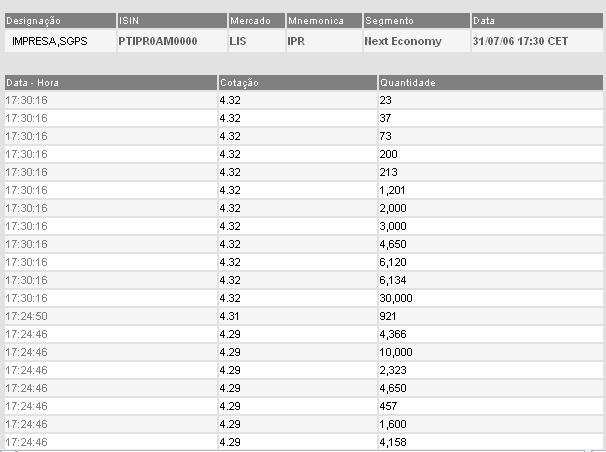
Task: Select the 30,000 quantity cell
Action: click(x=397, y=298)
